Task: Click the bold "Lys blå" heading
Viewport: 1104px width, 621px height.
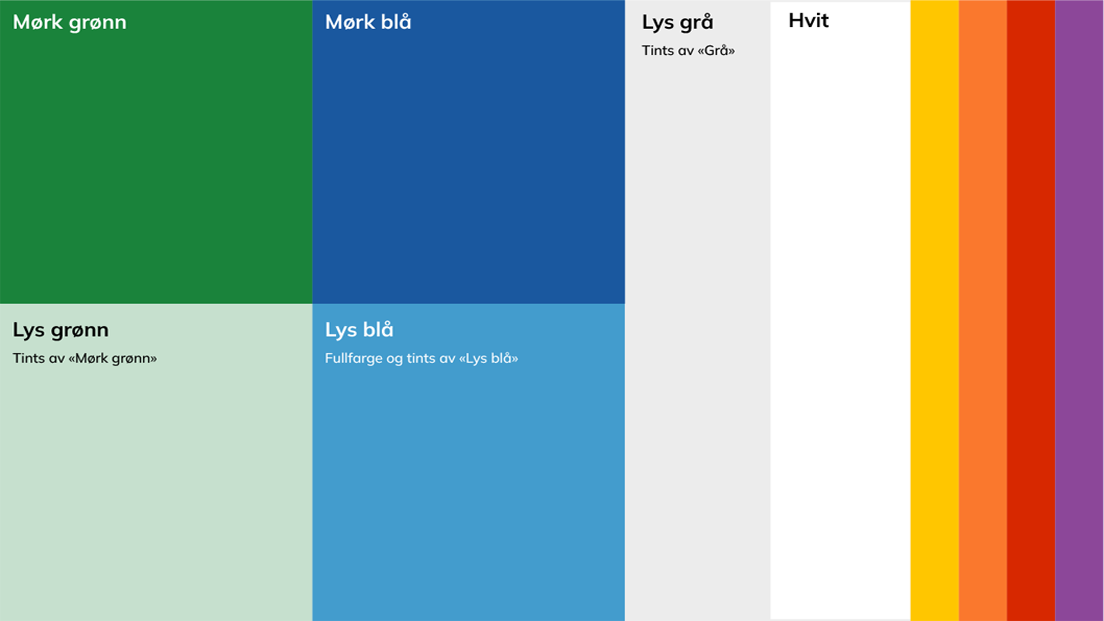Action: [359, 330]
